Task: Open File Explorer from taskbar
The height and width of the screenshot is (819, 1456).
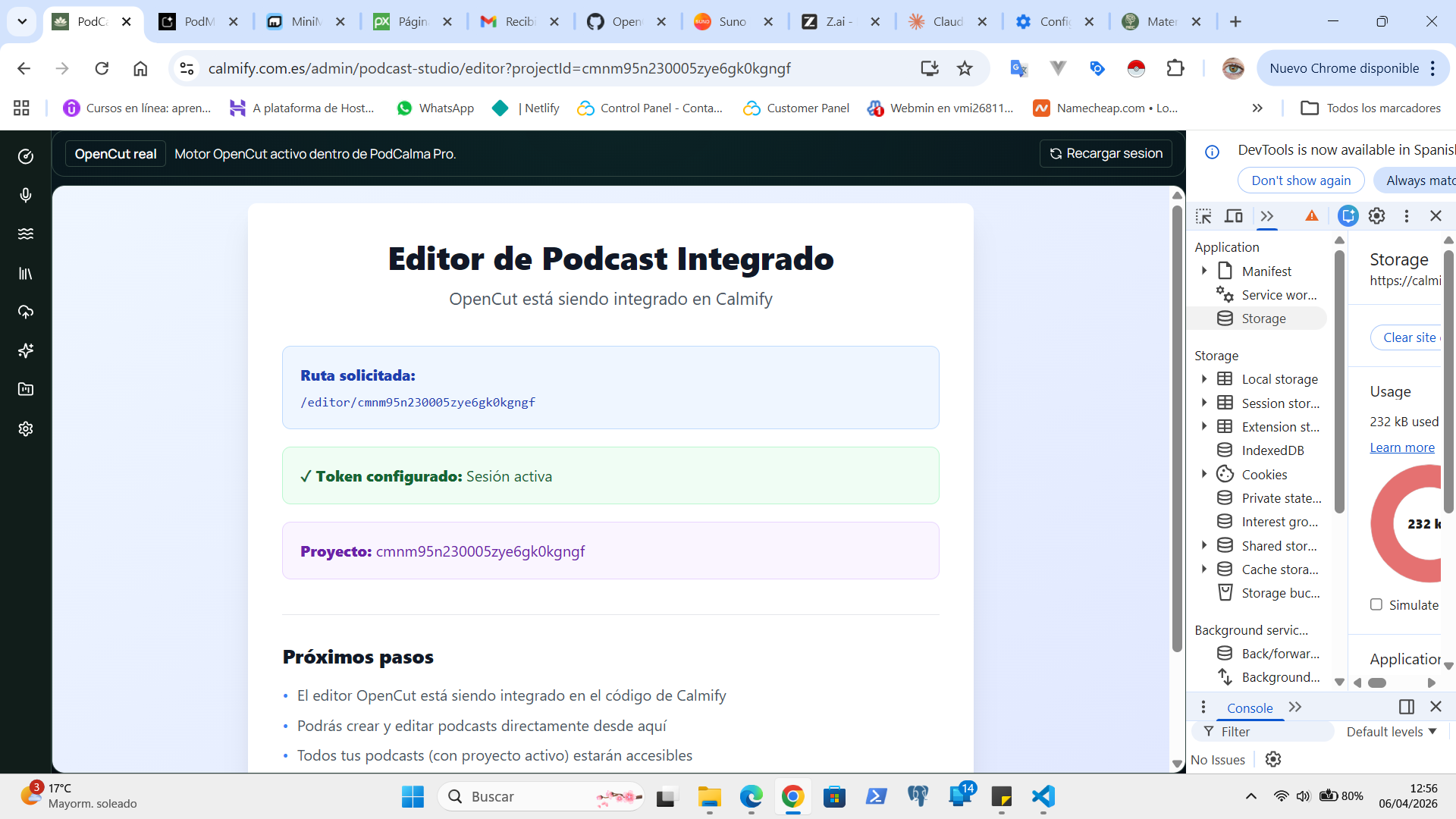Action: tap(710, 796)
